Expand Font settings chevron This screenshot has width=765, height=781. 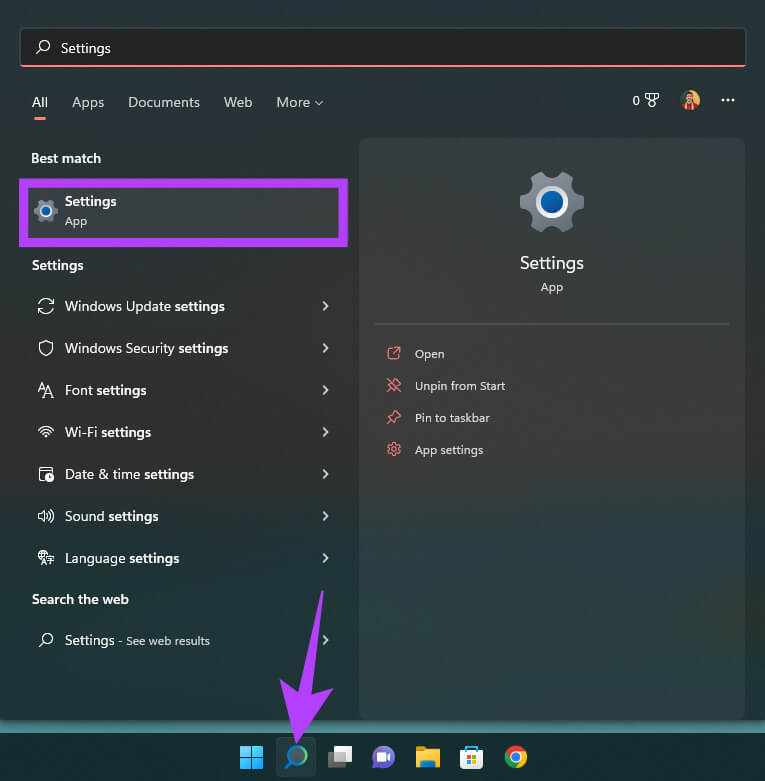pos(325,390)
